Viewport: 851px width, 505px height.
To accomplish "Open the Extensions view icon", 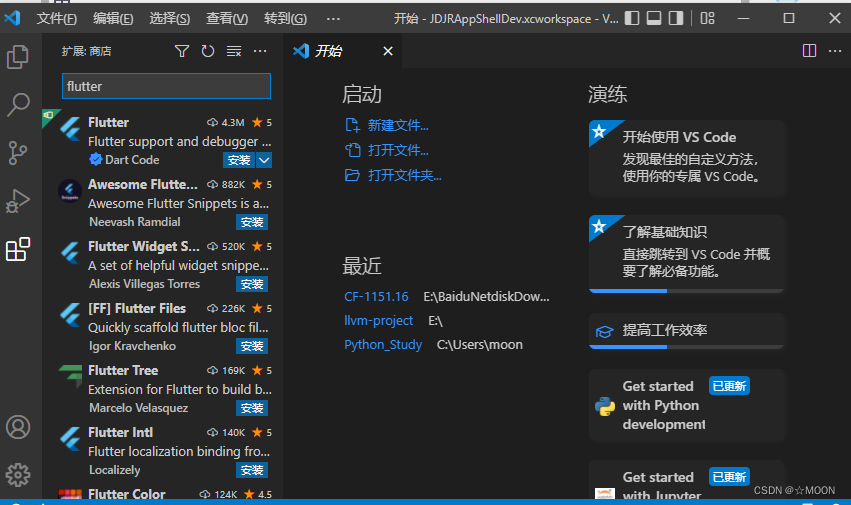I will point(18,249).
